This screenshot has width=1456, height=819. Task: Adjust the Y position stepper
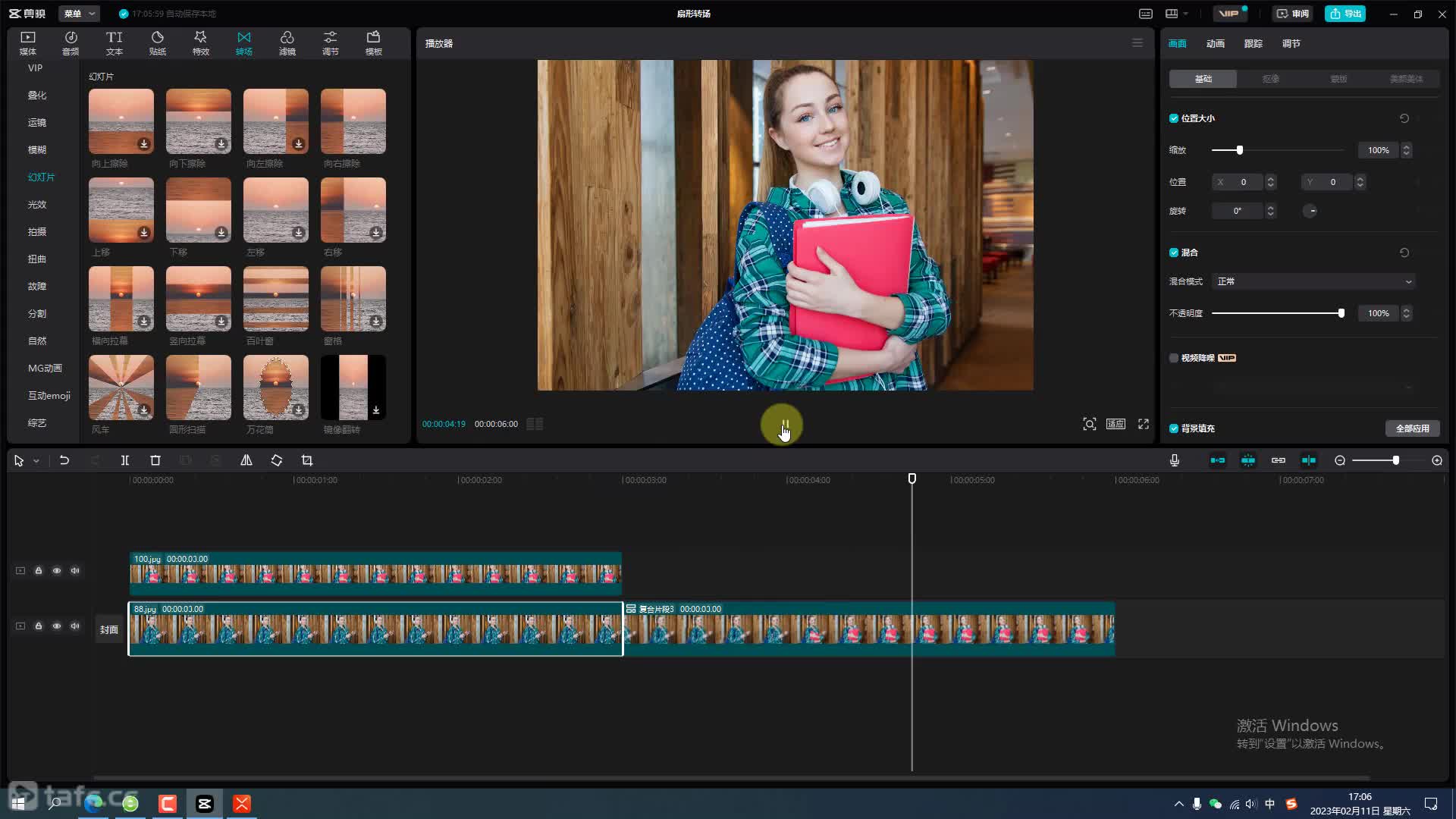pyautogui.click(x=1360, y=182)
